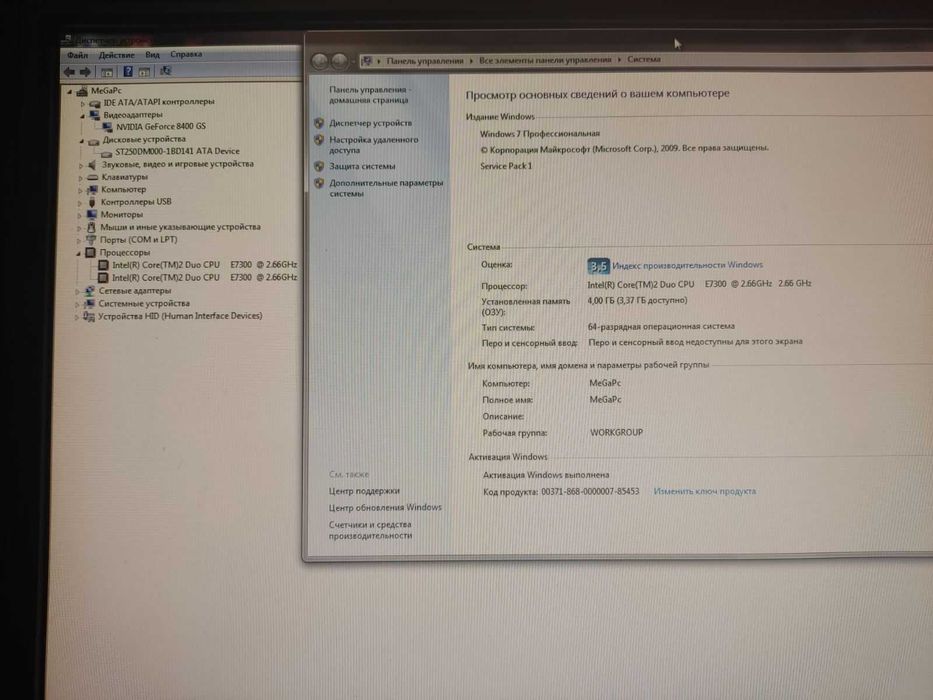Open Счетчики и средства производительности link

[x=370, y=530]
